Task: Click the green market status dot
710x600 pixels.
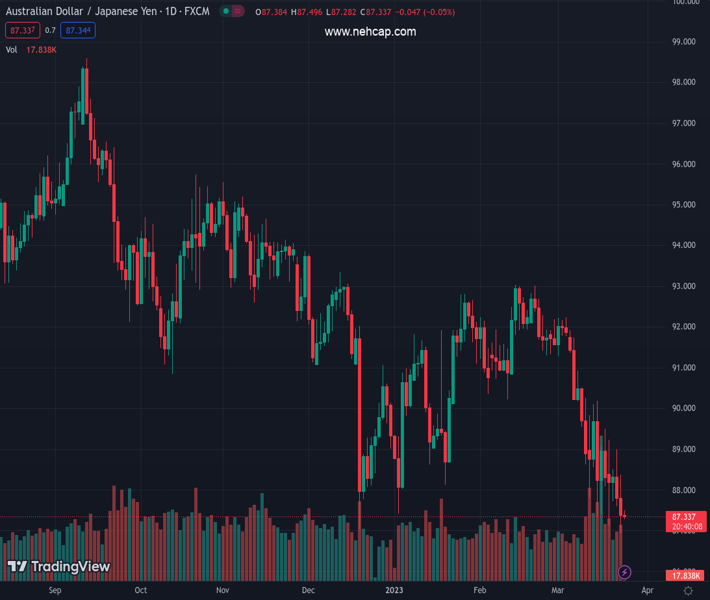Action: (x=226, y=12)
